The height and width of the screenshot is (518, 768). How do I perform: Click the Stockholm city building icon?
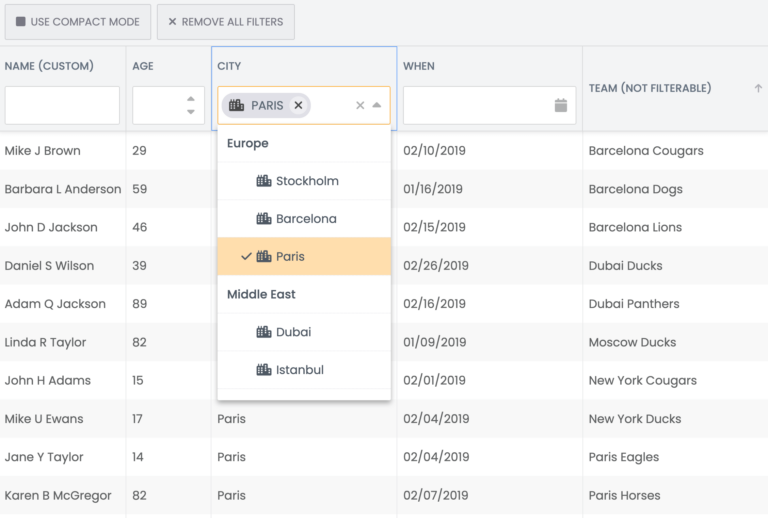pos(264,181)
